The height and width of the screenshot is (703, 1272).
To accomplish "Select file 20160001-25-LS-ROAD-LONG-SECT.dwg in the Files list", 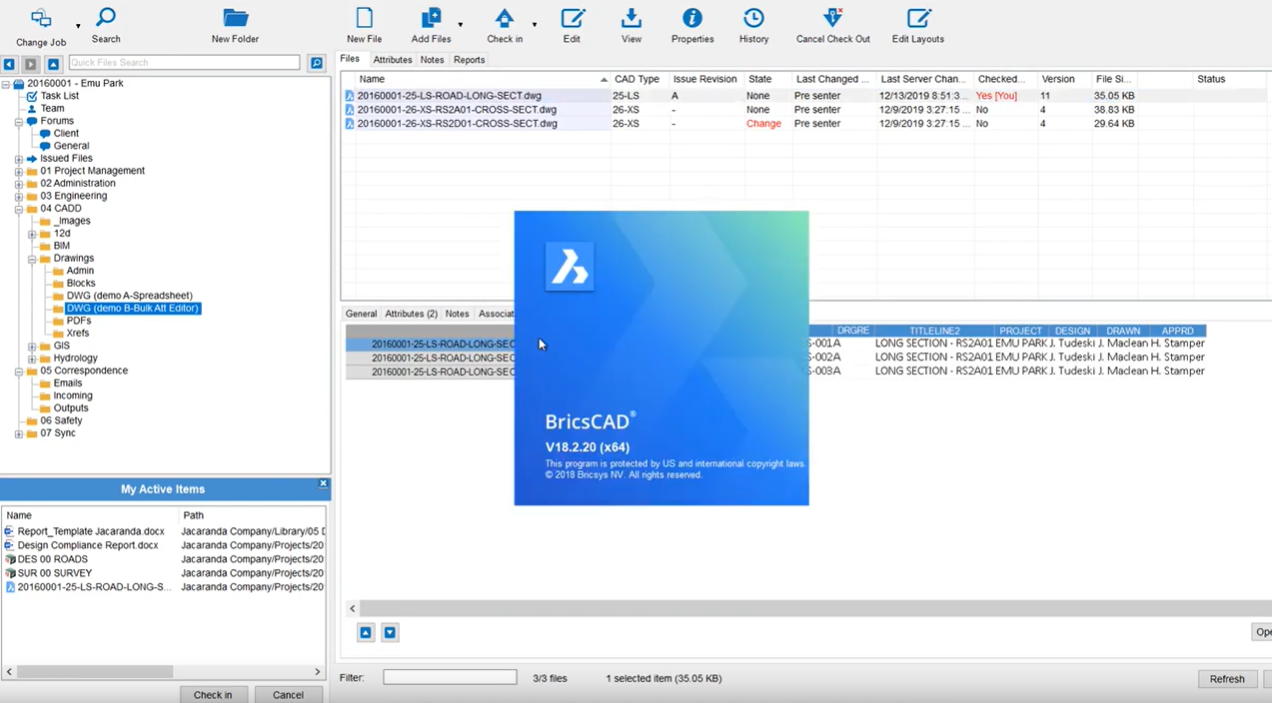I will (x=449, y=96).
